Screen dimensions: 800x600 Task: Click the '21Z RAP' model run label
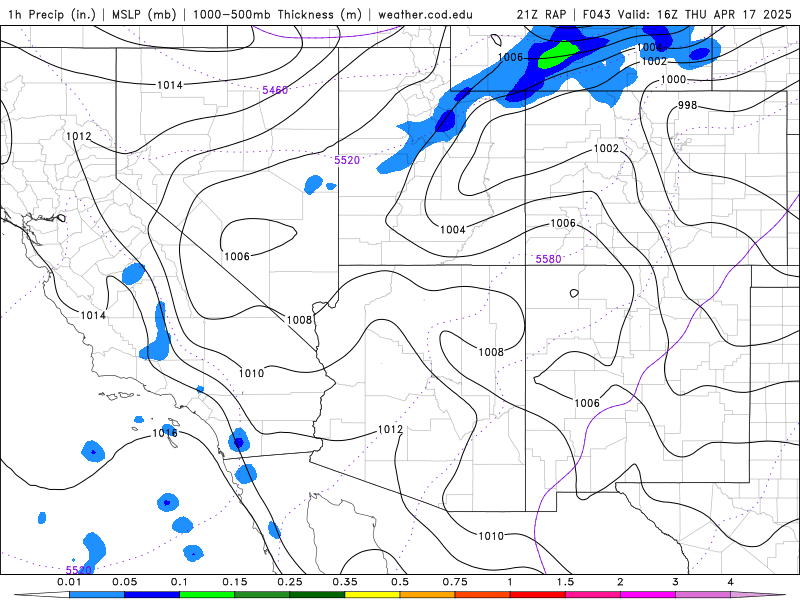[541, 14]
